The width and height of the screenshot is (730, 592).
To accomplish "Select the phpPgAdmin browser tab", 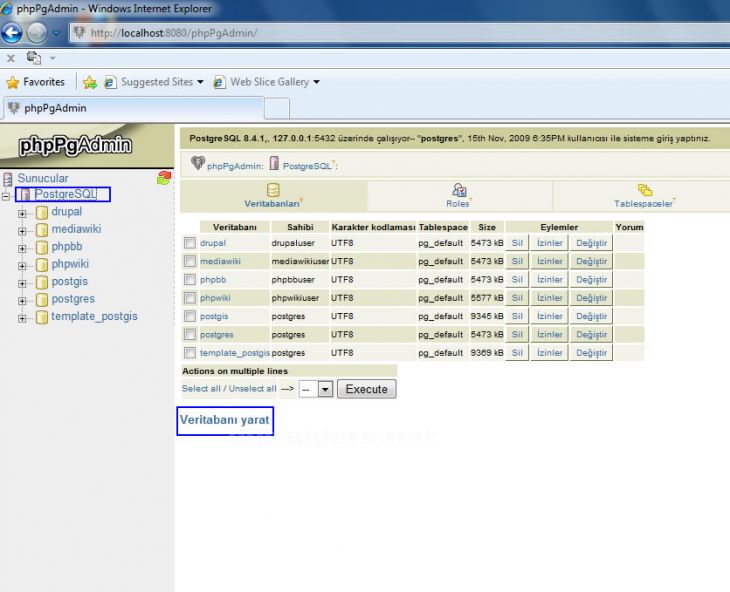I will [x=133, y=108].
